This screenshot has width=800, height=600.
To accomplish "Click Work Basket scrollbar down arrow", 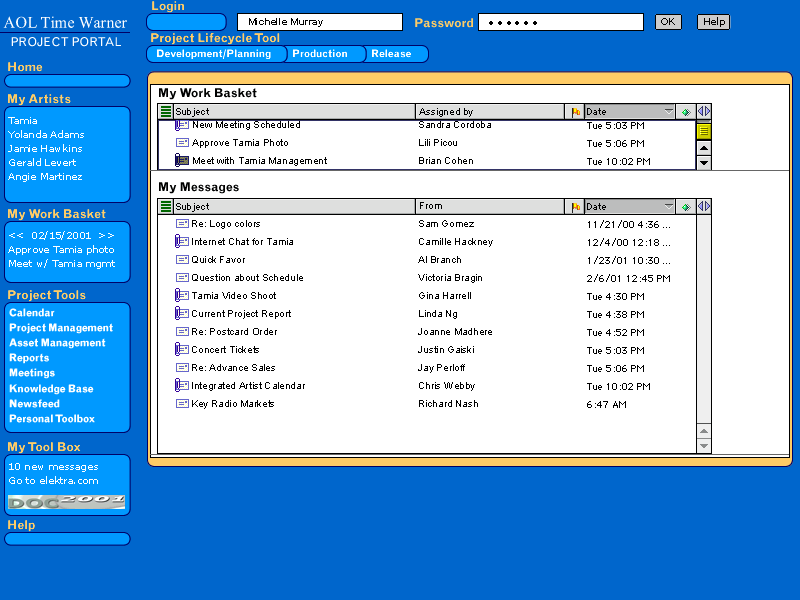I will (704, 163).
